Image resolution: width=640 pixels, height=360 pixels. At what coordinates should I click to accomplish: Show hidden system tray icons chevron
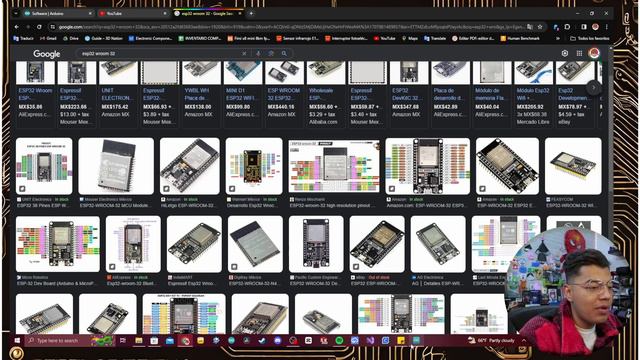[x=524, y=340]
